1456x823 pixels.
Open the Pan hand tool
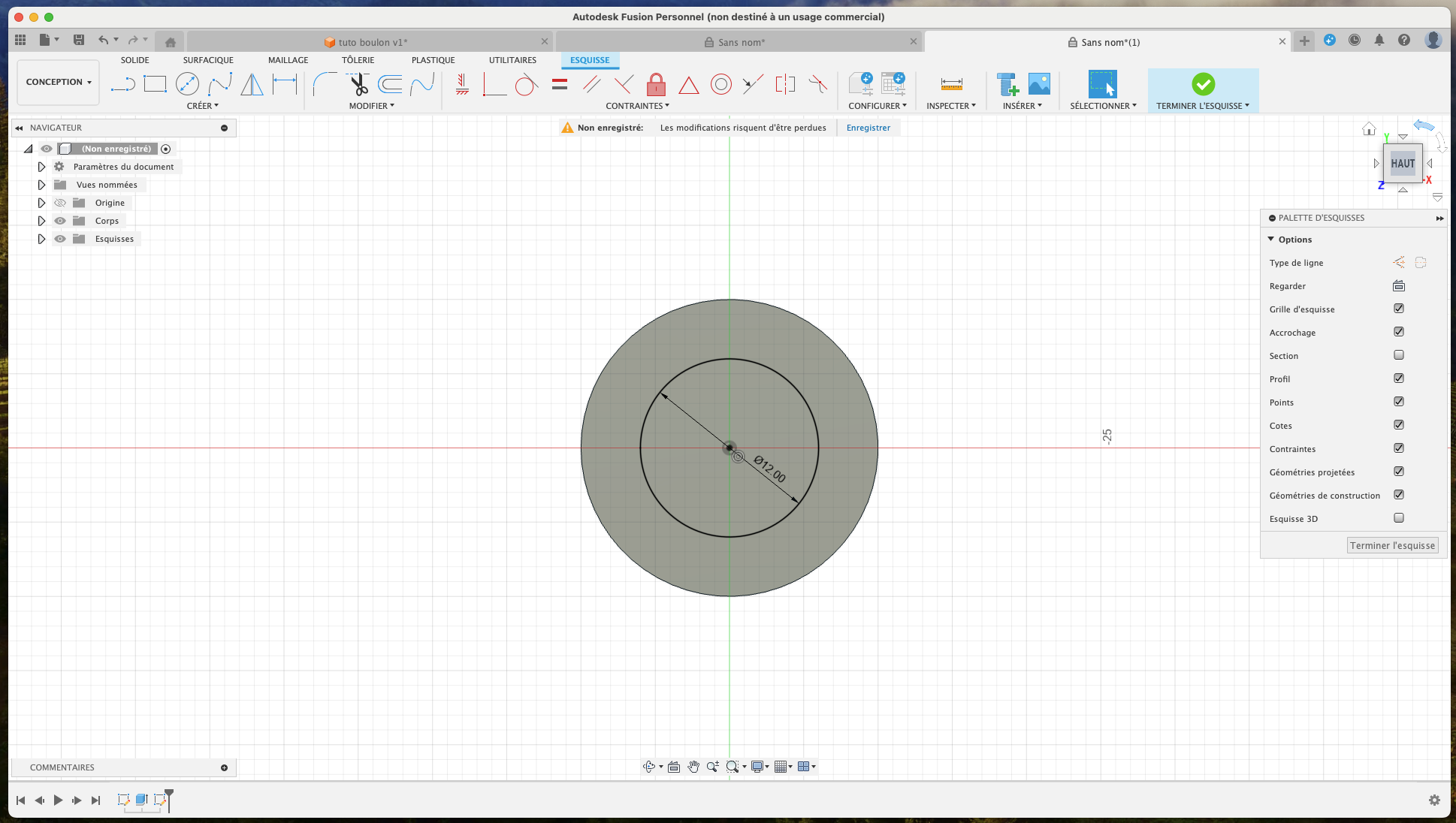pyautogui.click(x=693, y=767)
